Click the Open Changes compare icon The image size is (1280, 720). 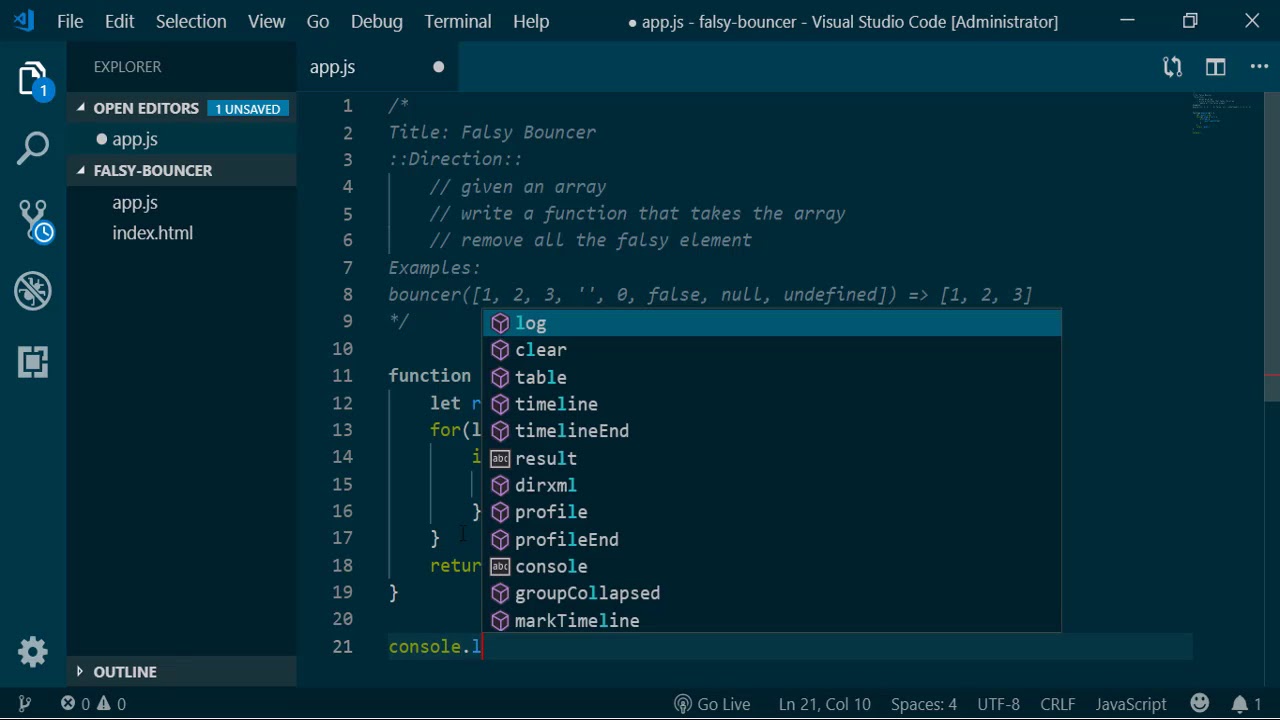click(1172, 67)
